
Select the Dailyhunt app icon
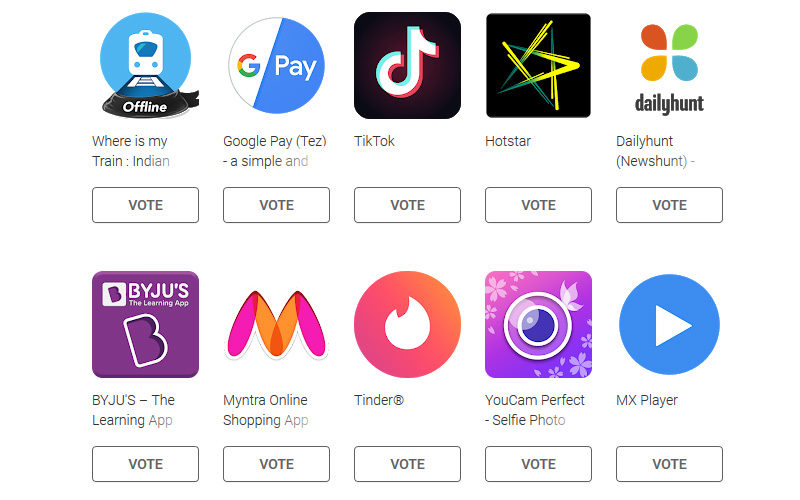click(x=669, y=68)
